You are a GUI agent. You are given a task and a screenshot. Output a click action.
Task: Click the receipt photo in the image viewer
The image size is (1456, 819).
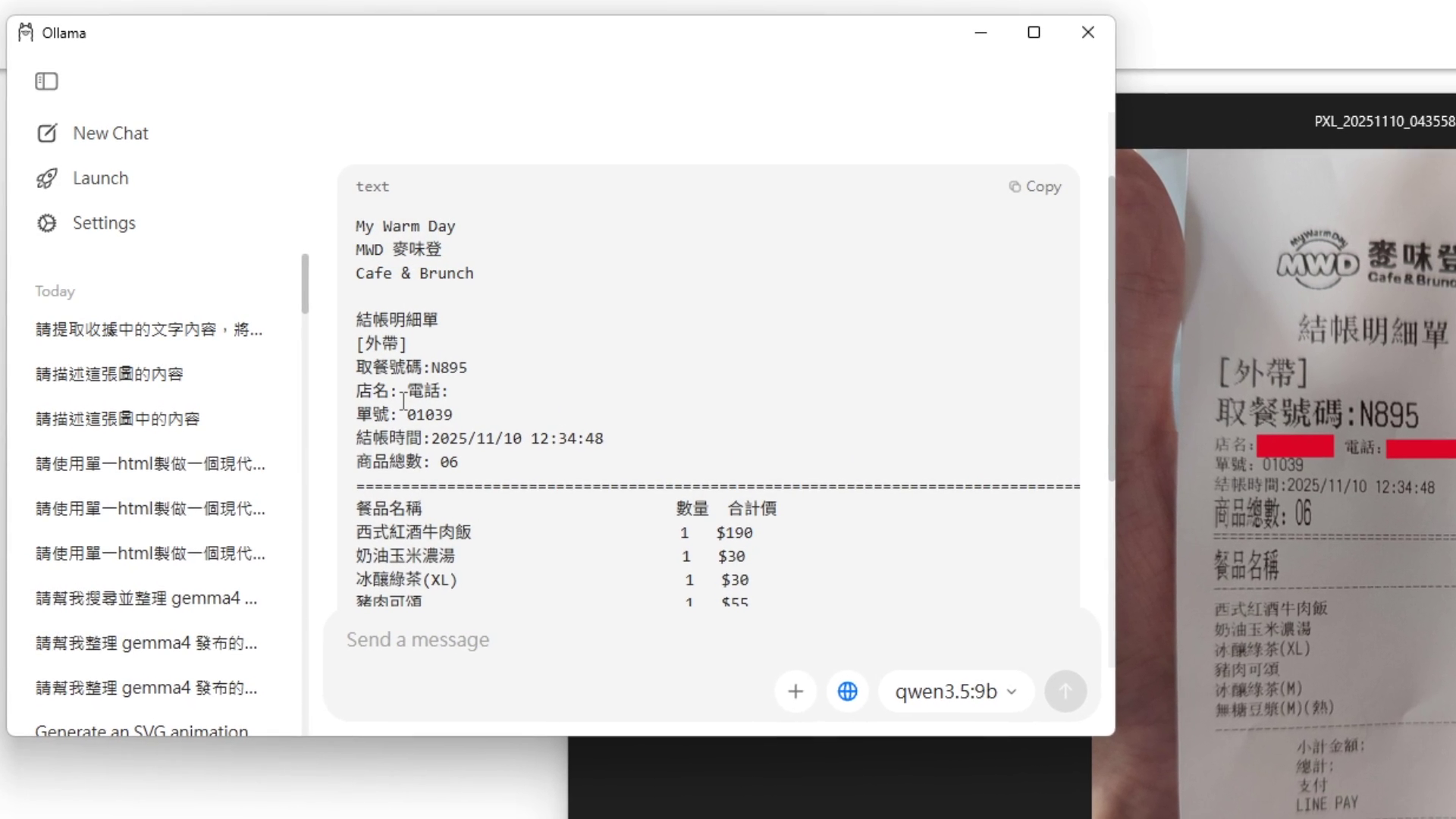click(x=1285, y=485)
